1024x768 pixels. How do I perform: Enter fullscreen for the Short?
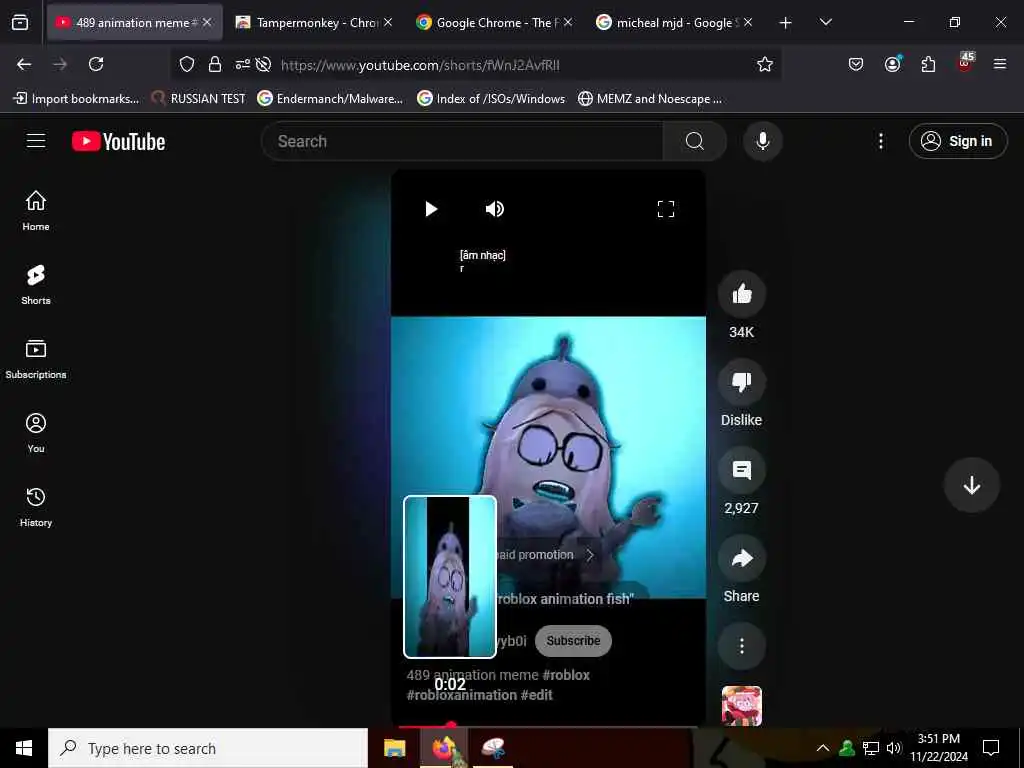[x=665, y=209]
